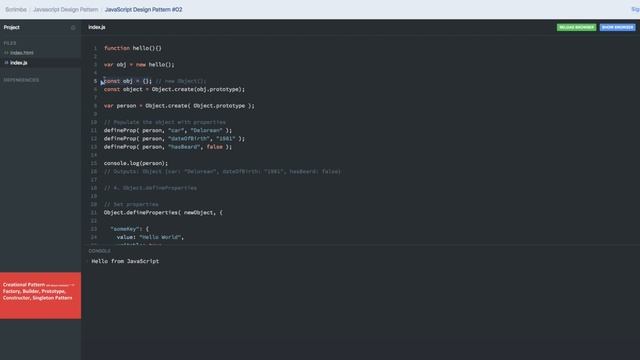Click the defineProp line containing "Delorean"

point(168,131)
